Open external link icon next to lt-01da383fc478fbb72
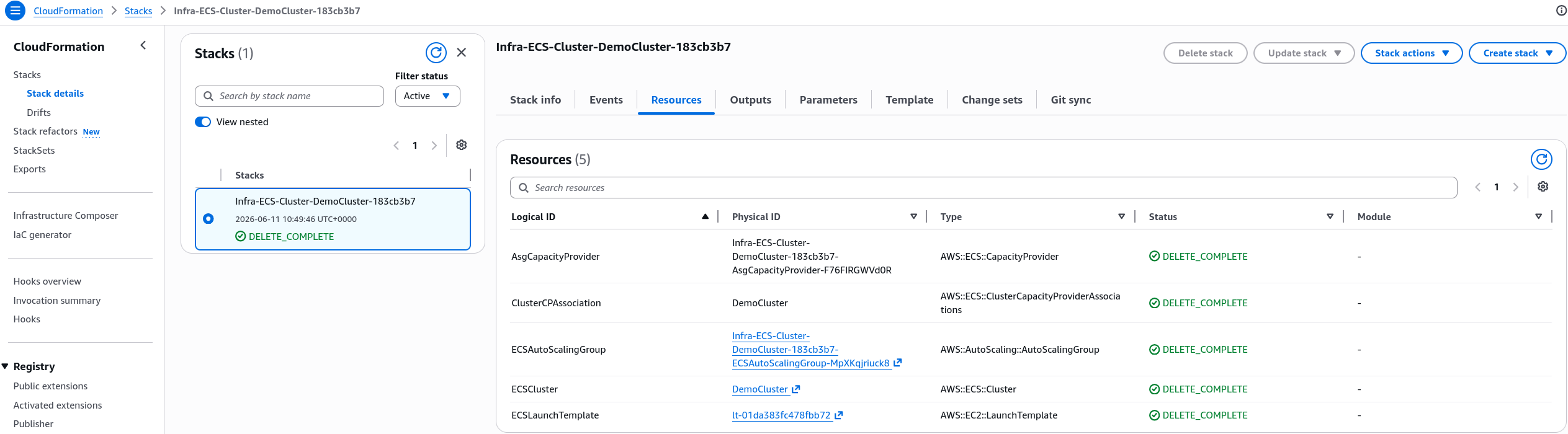The image size is (1568, 434). 839,415
